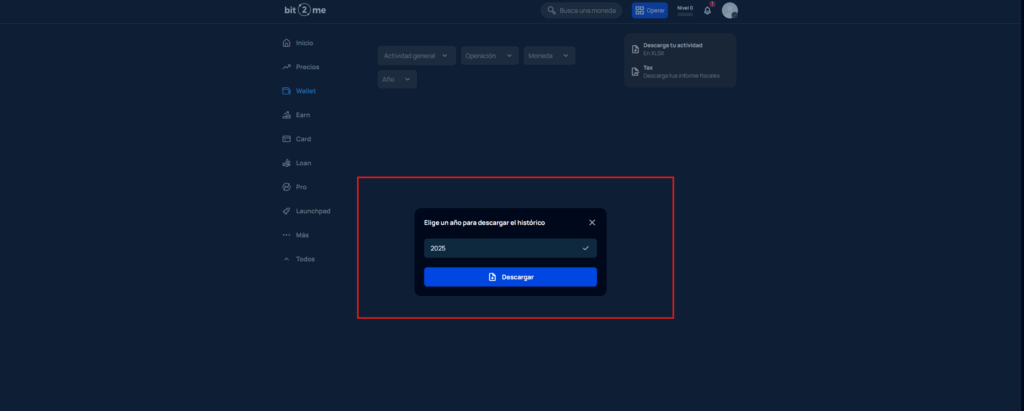Expand the Operación filter dropdown
Screen dimensions: 1024x411
click(490, 56)
